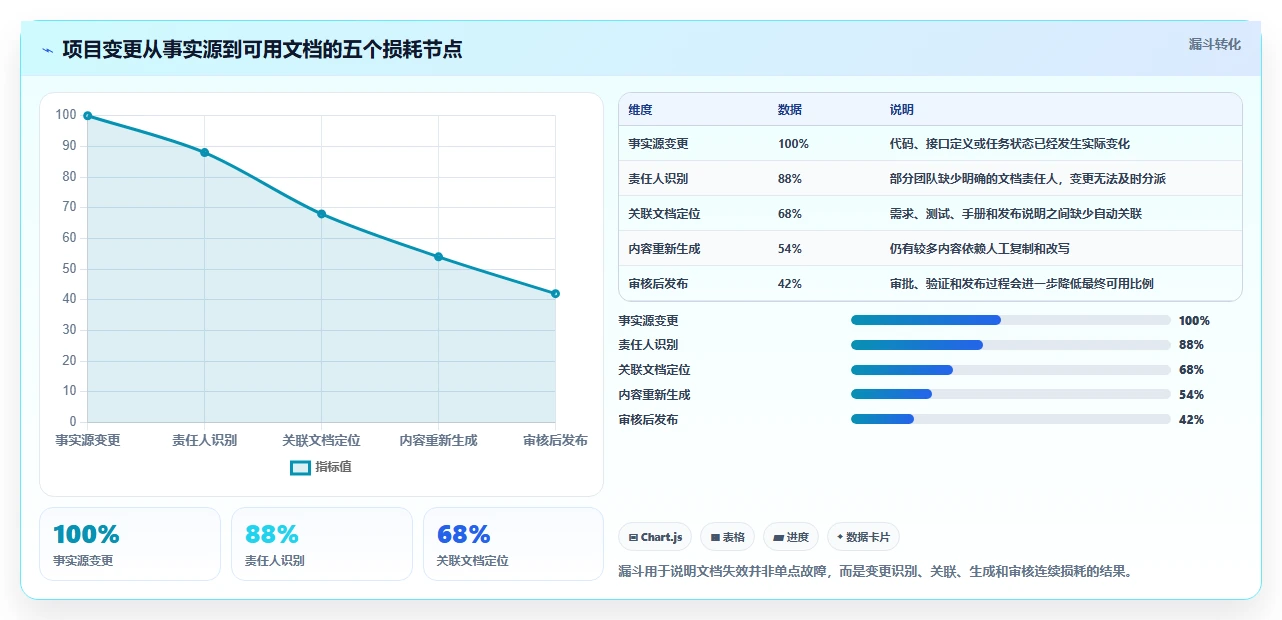
Task: Open the 88% 责任人识别 stat card
Action: (x=322, y=544)
